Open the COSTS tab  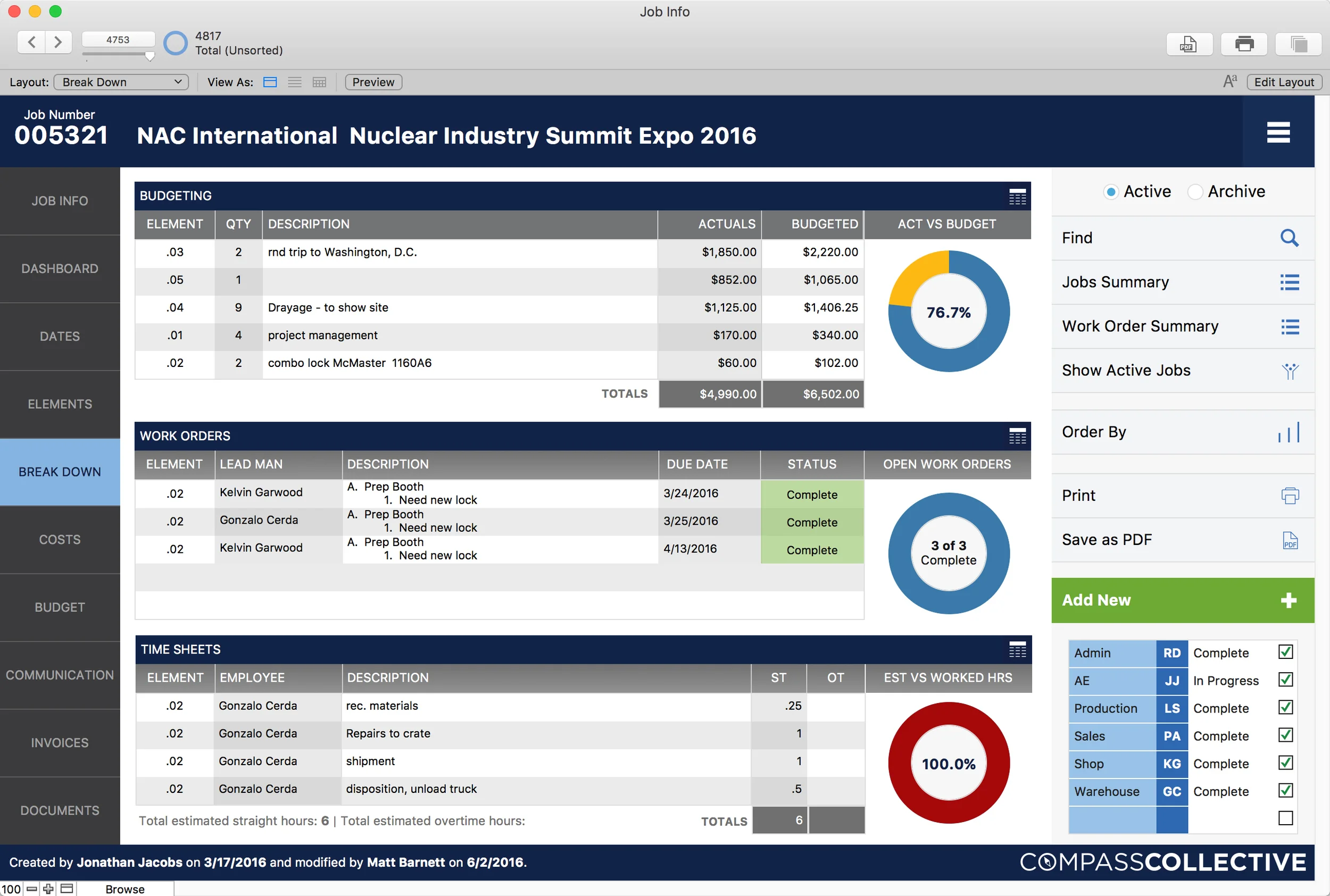tap(60, 540)
